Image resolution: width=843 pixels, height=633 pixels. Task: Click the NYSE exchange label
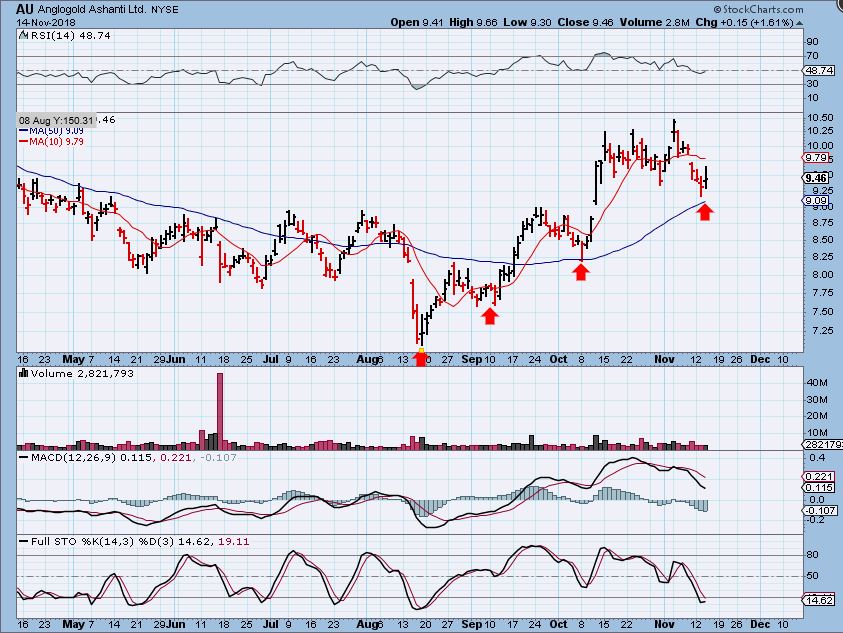click(165, 10)
